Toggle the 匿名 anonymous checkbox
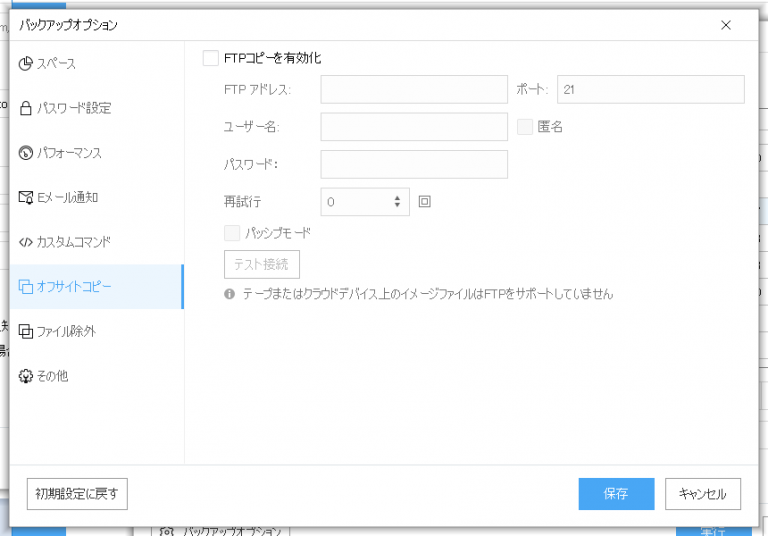Viewport: 768px width, 536px height. (x=525, y=126)
